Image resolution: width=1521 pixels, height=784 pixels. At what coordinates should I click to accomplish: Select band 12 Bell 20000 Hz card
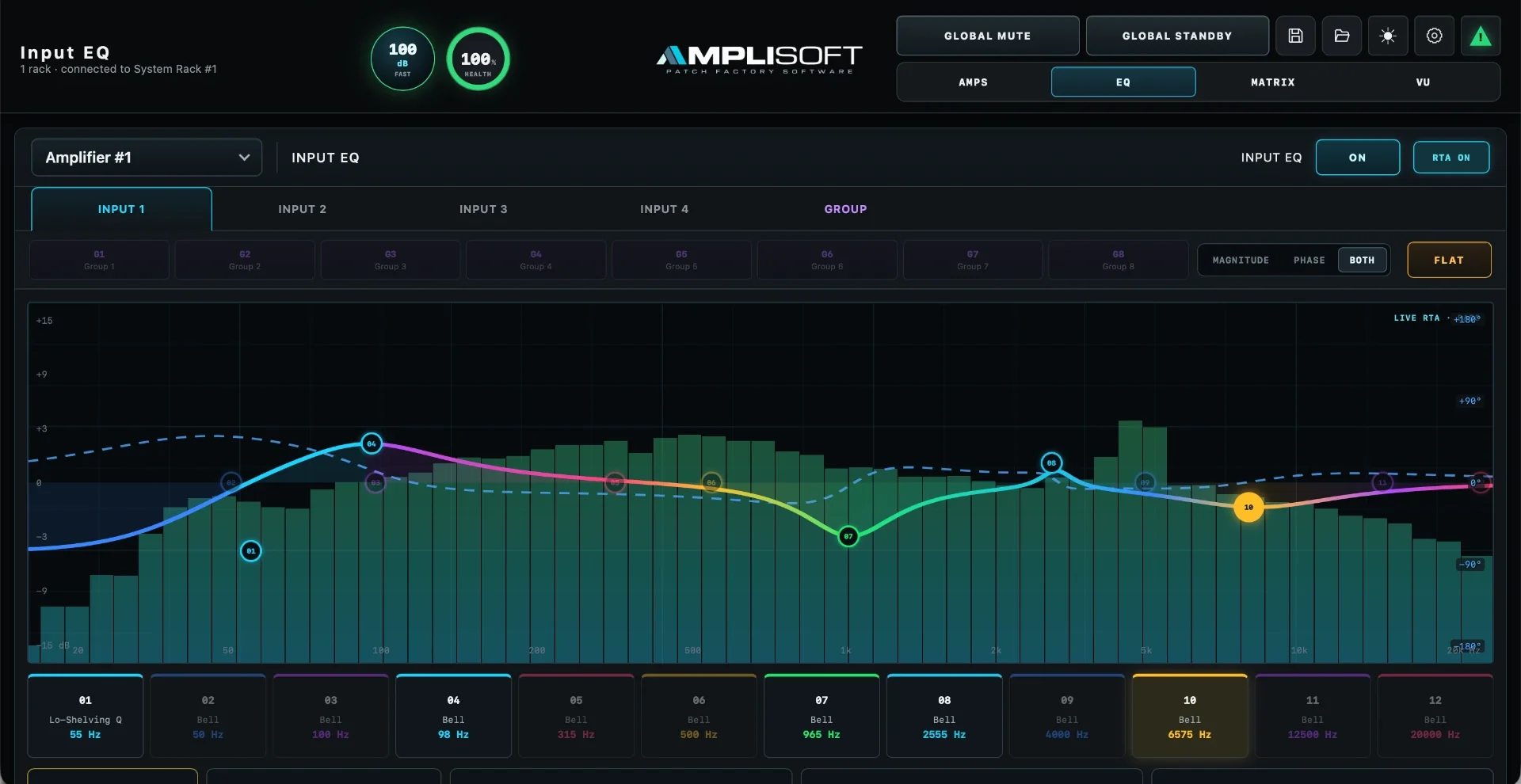pyautogui.click(x=1435, y=716)
